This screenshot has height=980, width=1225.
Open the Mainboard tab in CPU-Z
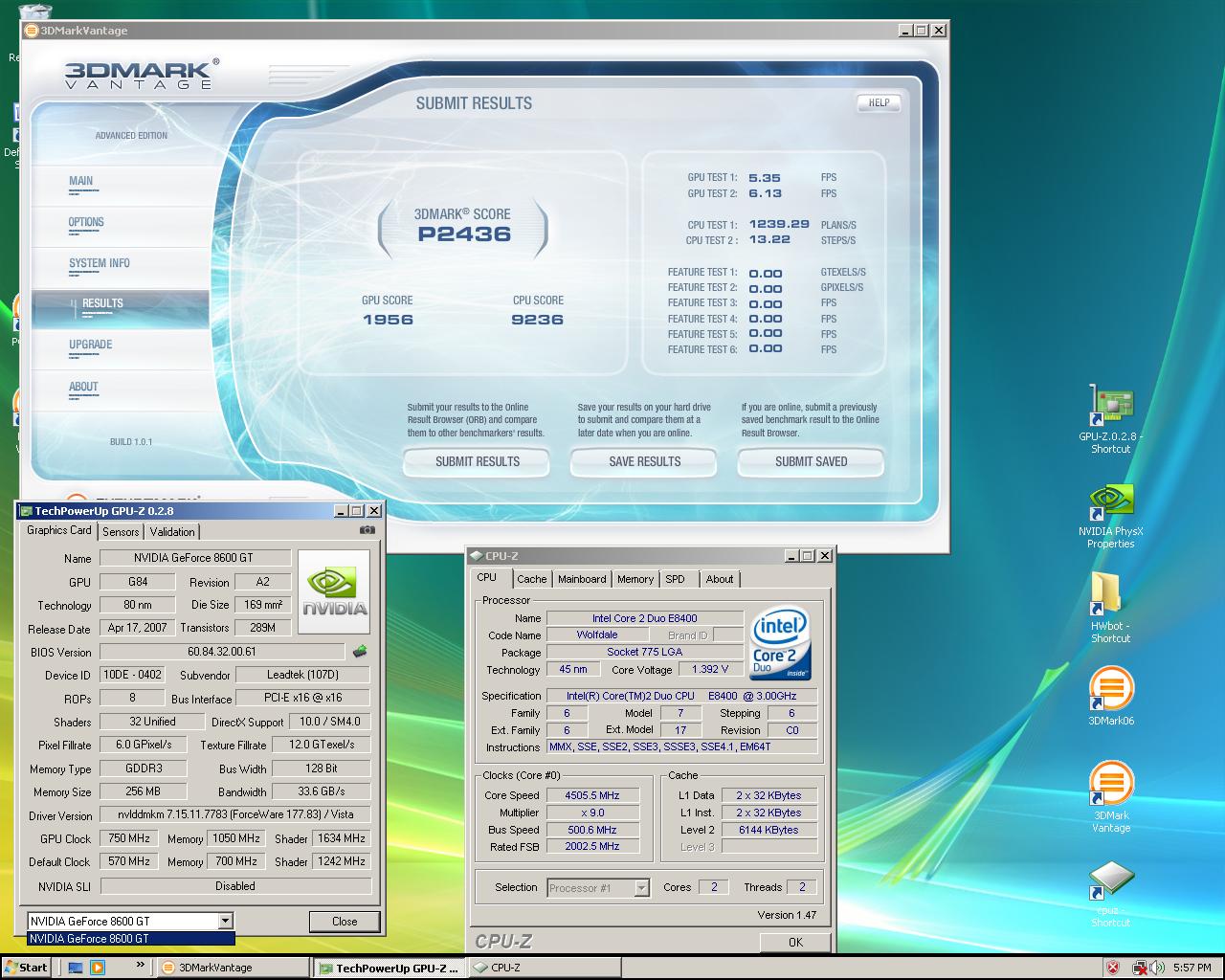(x=582, y=579)
